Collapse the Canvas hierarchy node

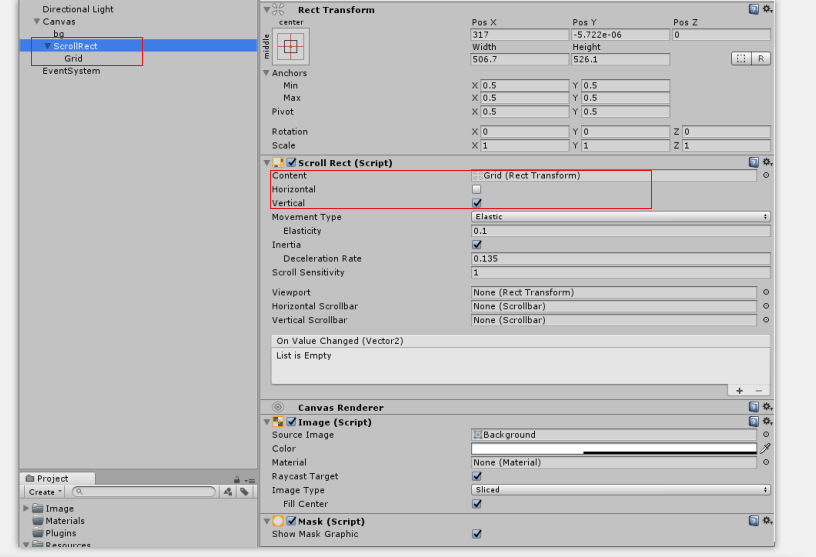click(37, 21)
